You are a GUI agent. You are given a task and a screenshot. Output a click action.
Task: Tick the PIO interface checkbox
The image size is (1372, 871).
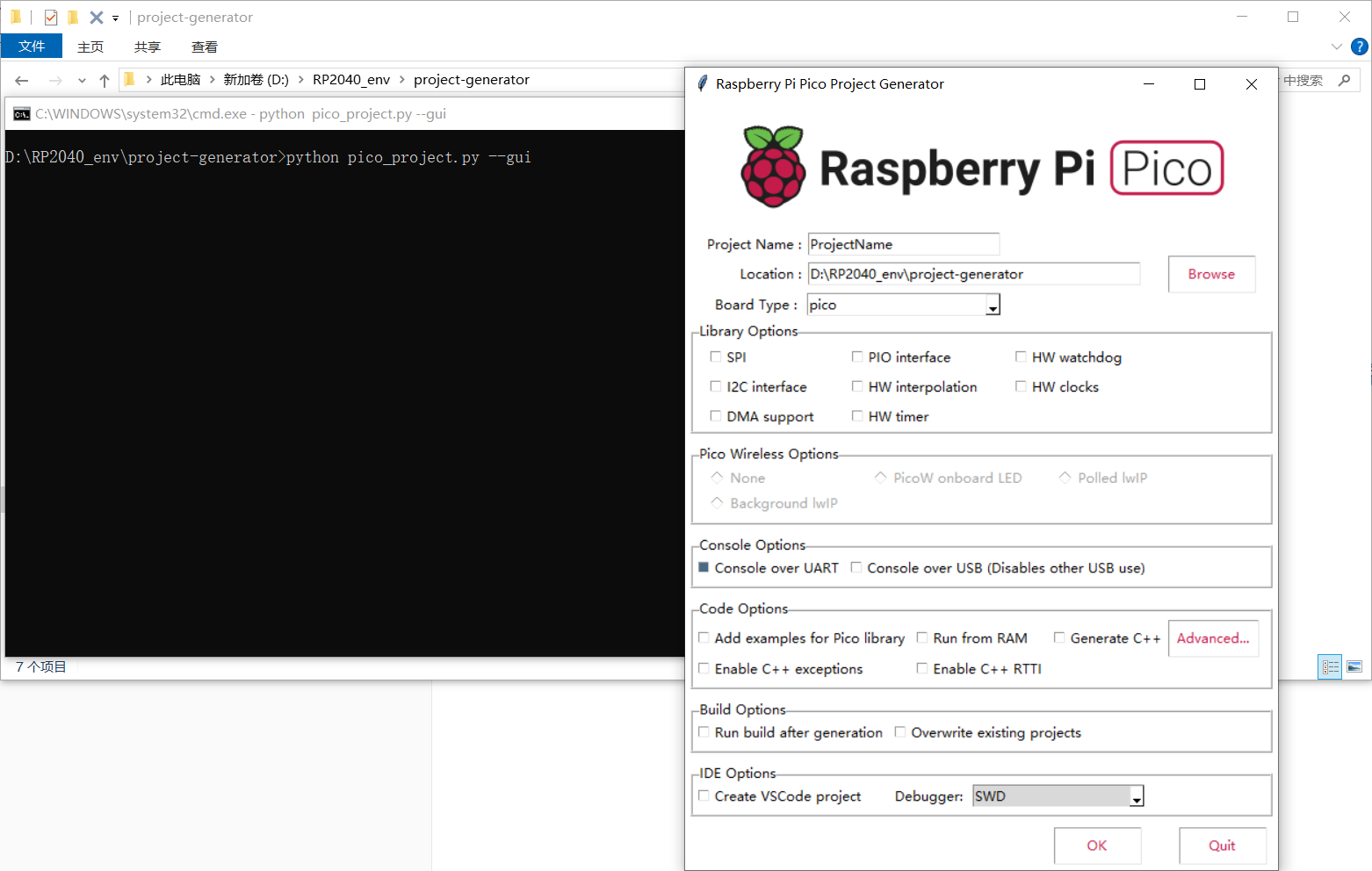click(857, 356)
